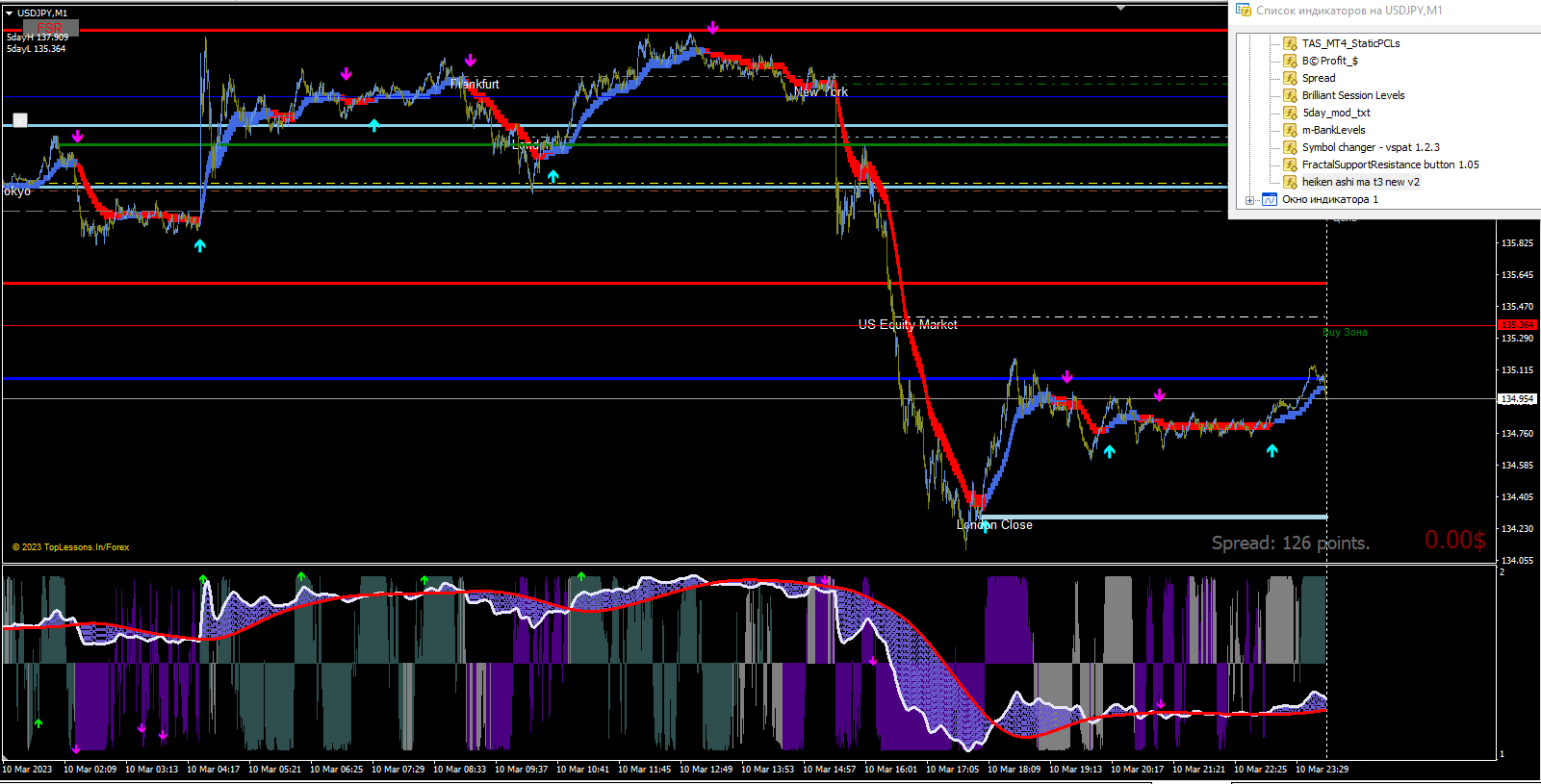This screenshot has height=784, width=1541.
Task: Select the TAS_MT4_StaticPCLs indicator icon
Action: pos(1291,43)
